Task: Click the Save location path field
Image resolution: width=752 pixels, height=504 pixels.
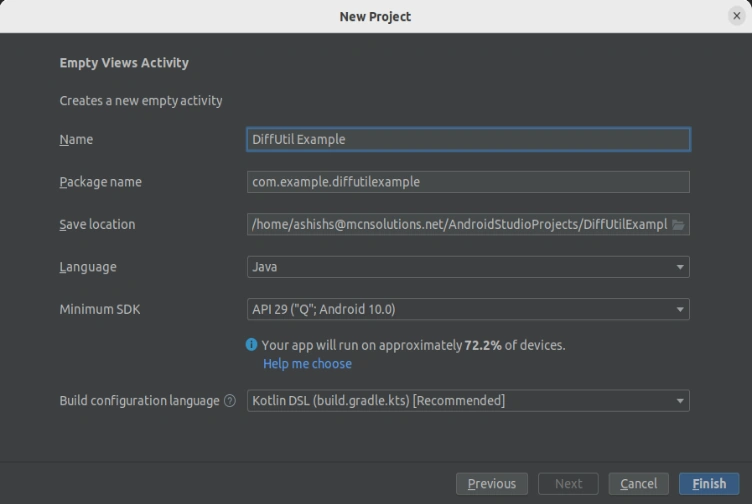Action: 458,224
